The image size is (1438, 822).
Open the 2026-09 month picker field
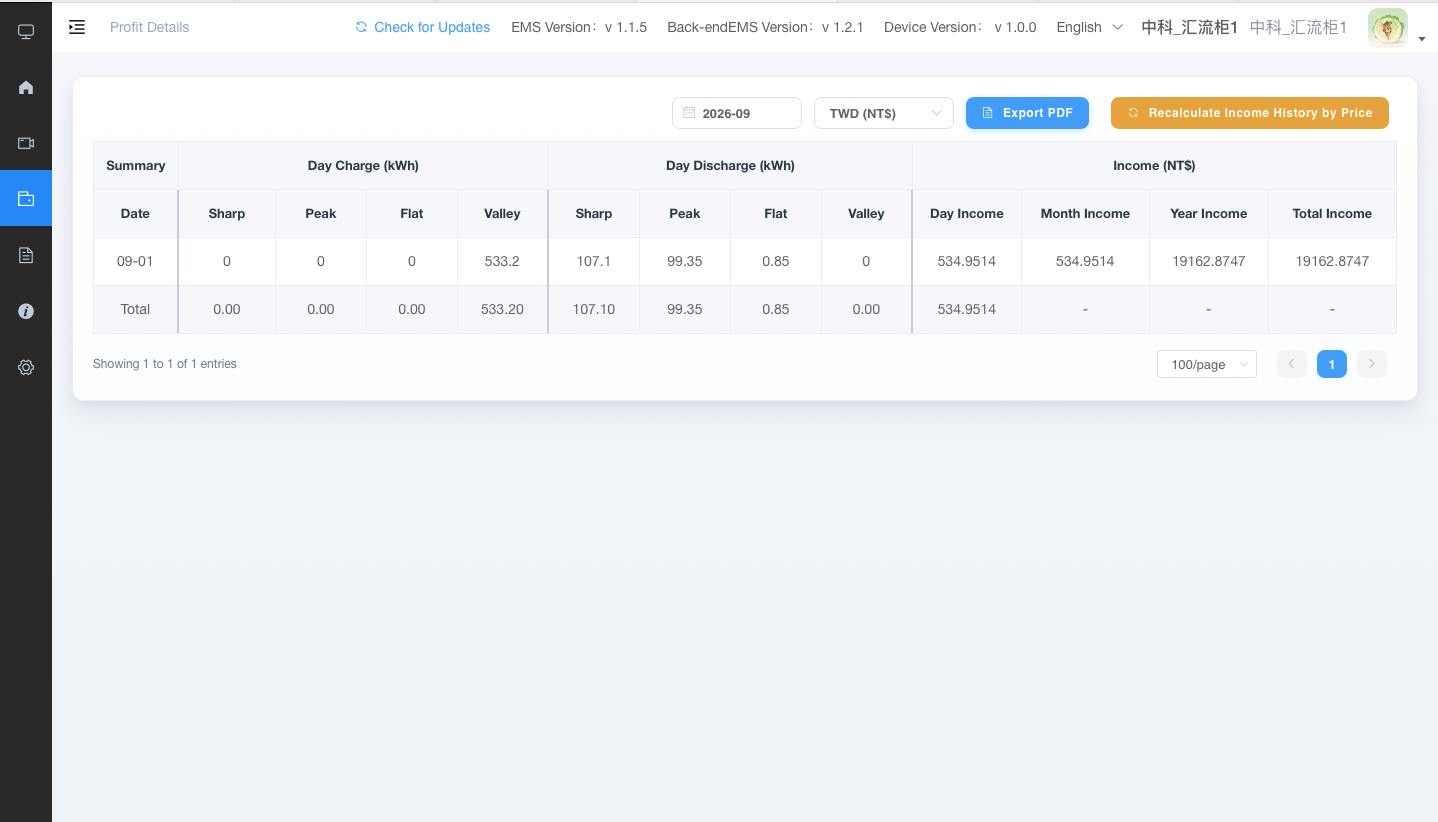[x=737, y=113]
